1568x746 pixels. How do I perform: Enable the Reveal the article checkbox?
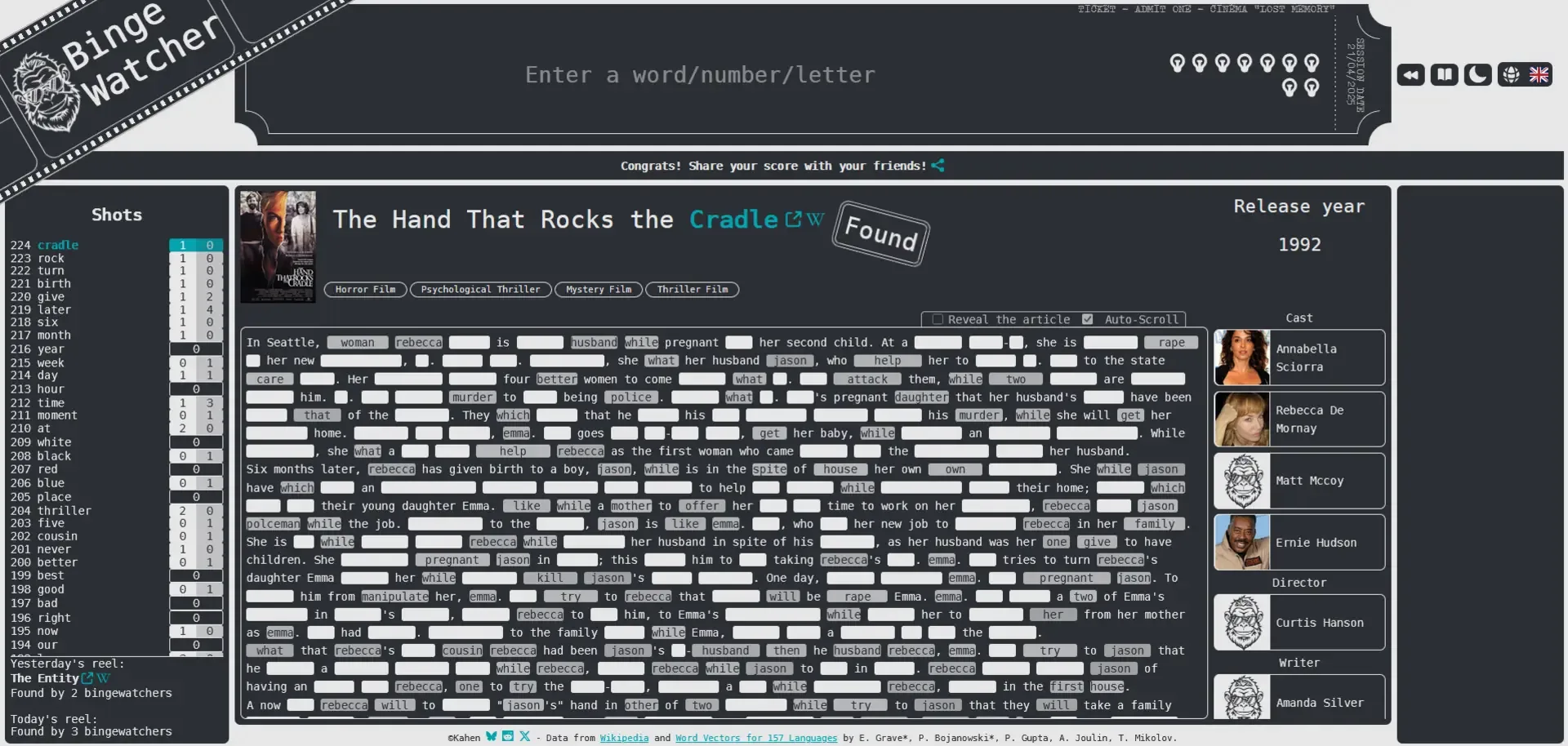pos(938,319)
